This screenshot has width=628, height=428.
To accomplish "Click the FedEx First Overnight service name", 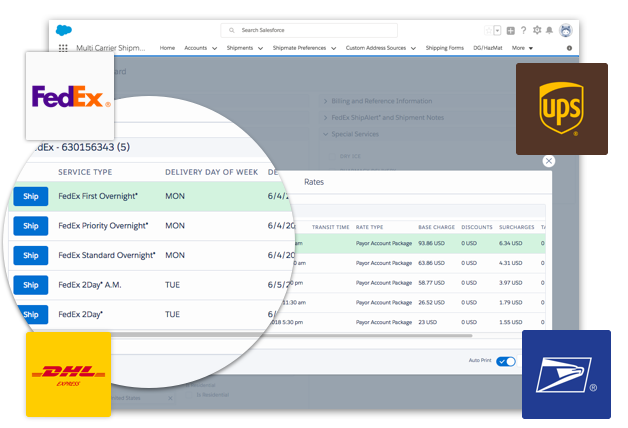I will 98,196.
